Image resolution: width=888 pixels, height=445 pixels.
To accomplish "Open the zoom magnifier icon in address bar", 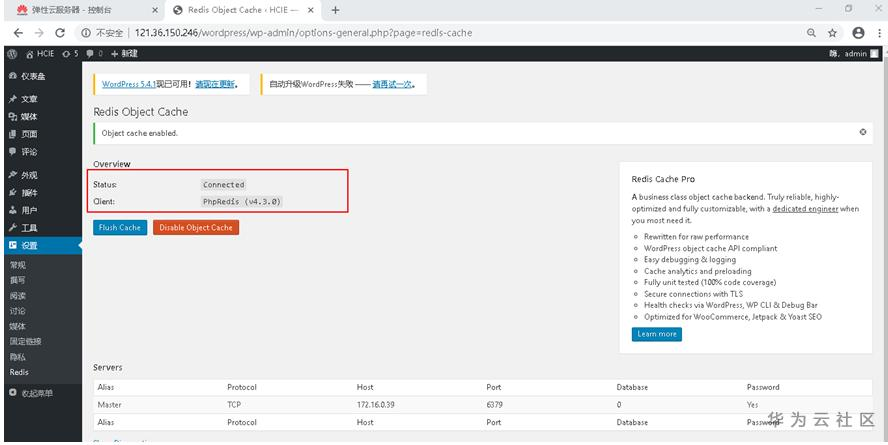I will 812,33.
